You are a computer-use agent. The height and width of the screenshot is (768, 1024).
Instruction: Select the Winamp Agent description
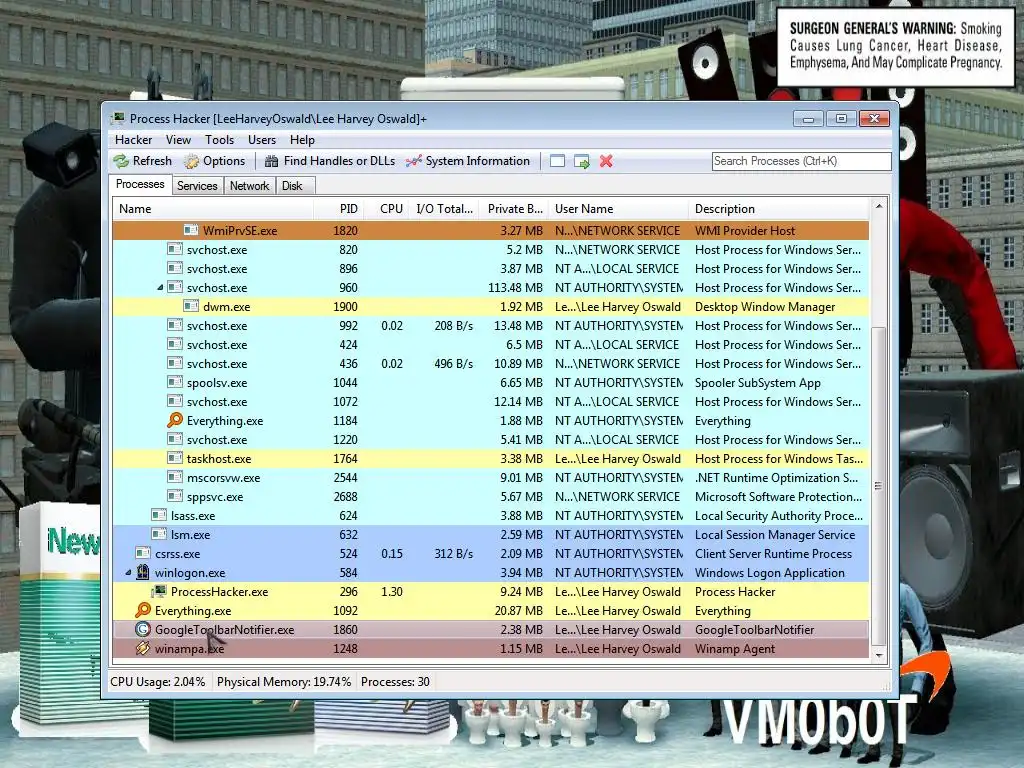click(x=735, y=648)
